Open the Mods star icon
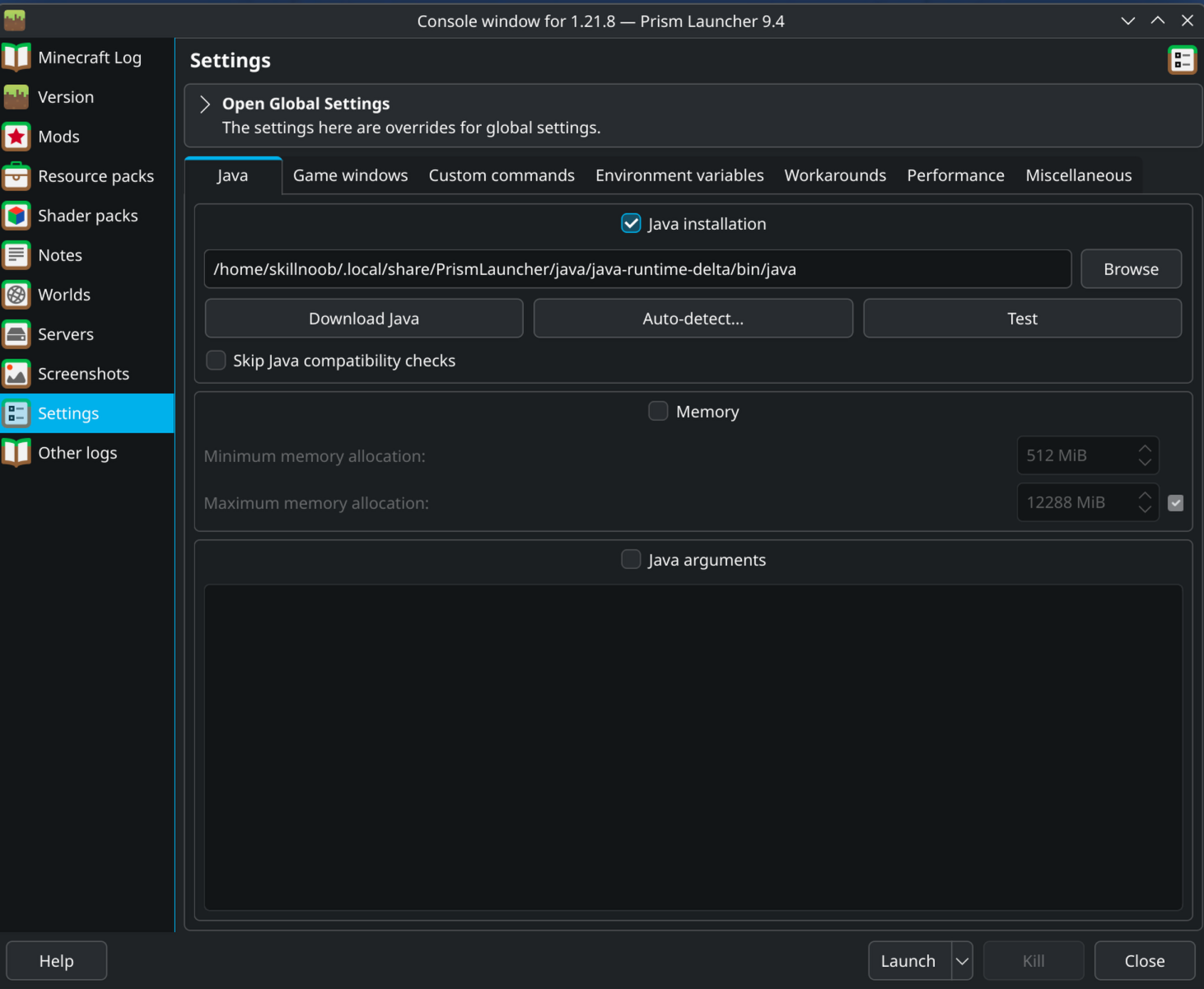This screenshot has width=1204, height=989. click(16, 137)
